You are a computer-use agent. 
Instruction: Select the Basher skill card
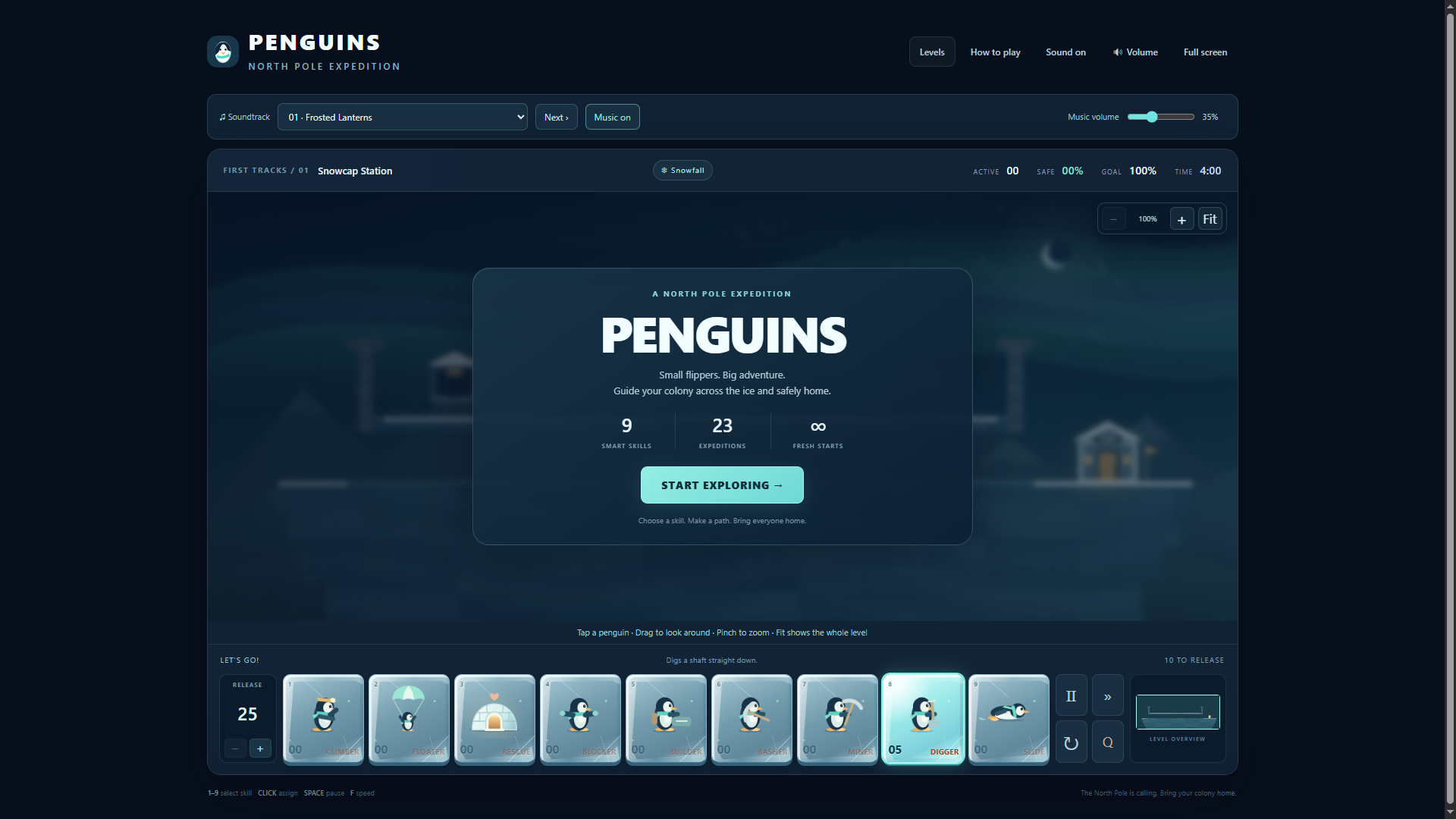click(752, 719)
